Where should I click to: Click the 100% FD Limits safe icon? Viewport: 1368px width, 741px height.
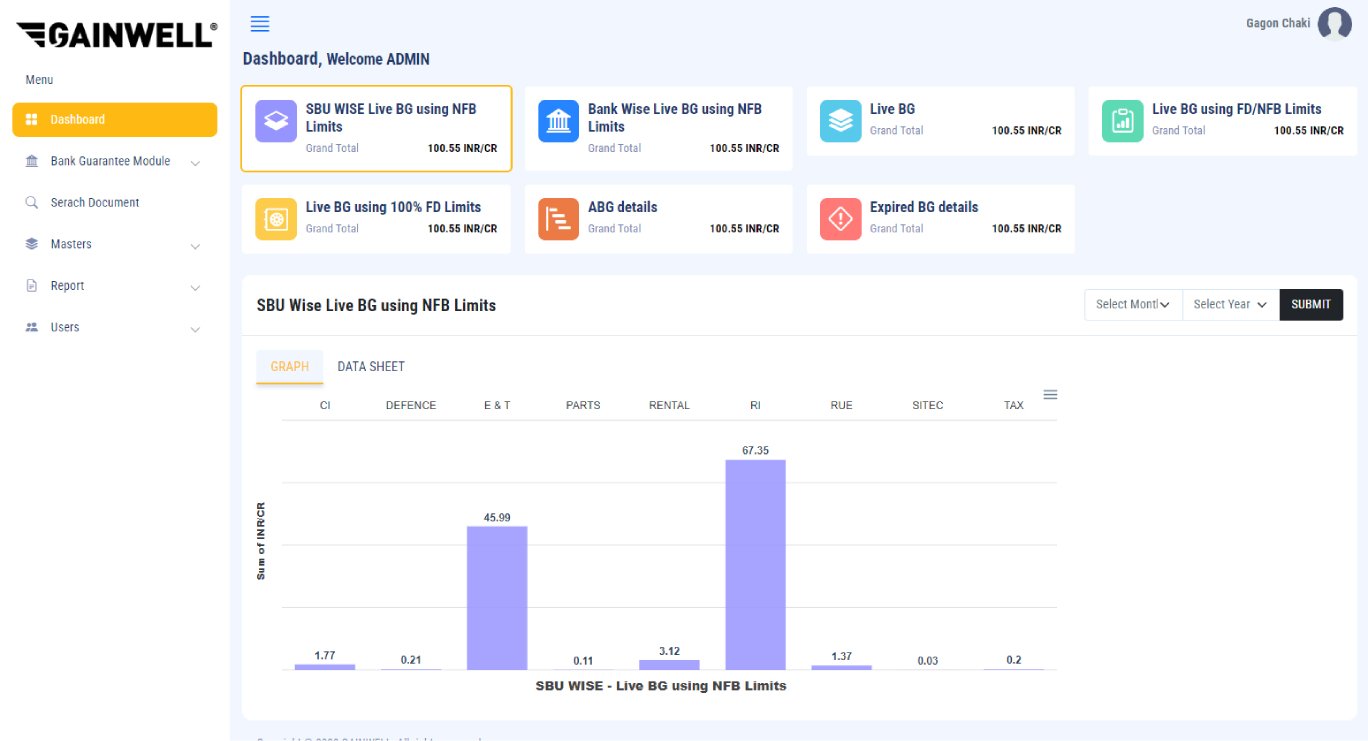(276, 219)
